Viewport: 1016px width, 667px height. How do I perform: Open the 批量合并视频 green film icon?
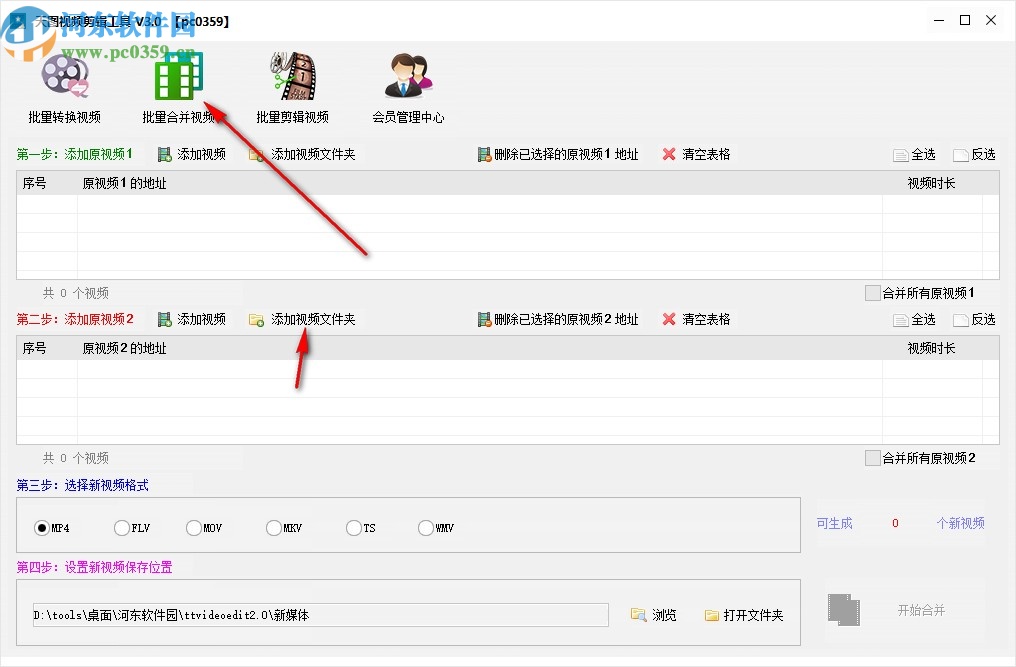(x=179, y=76)
